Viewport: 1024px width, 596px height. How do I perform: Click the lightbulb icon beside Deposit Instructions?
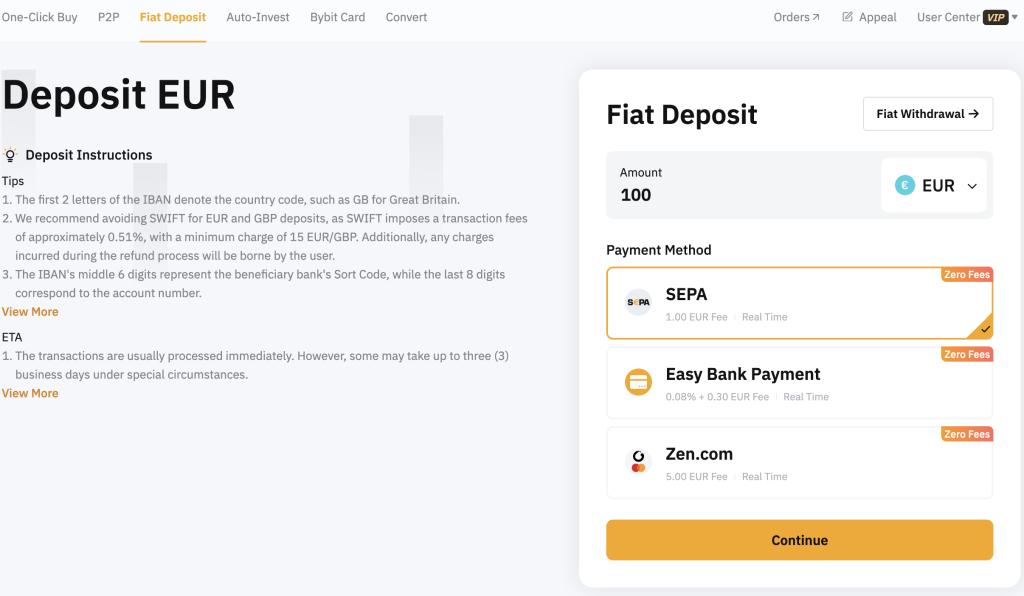(10, 155)
